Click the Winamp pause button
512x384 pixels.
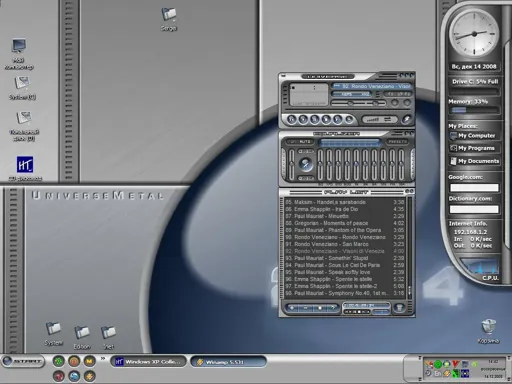pyautogui.click(x=314, y=119)
